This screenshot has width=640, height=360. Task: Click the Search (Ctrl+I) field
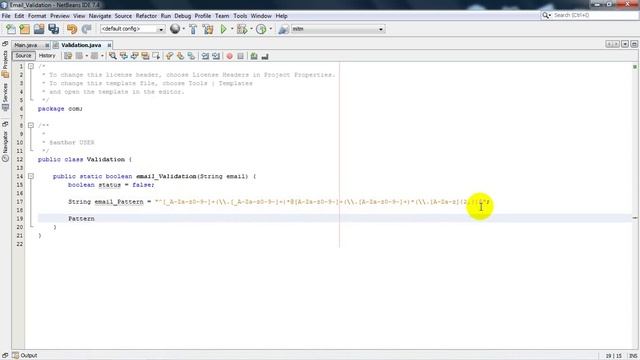[589, 15]
